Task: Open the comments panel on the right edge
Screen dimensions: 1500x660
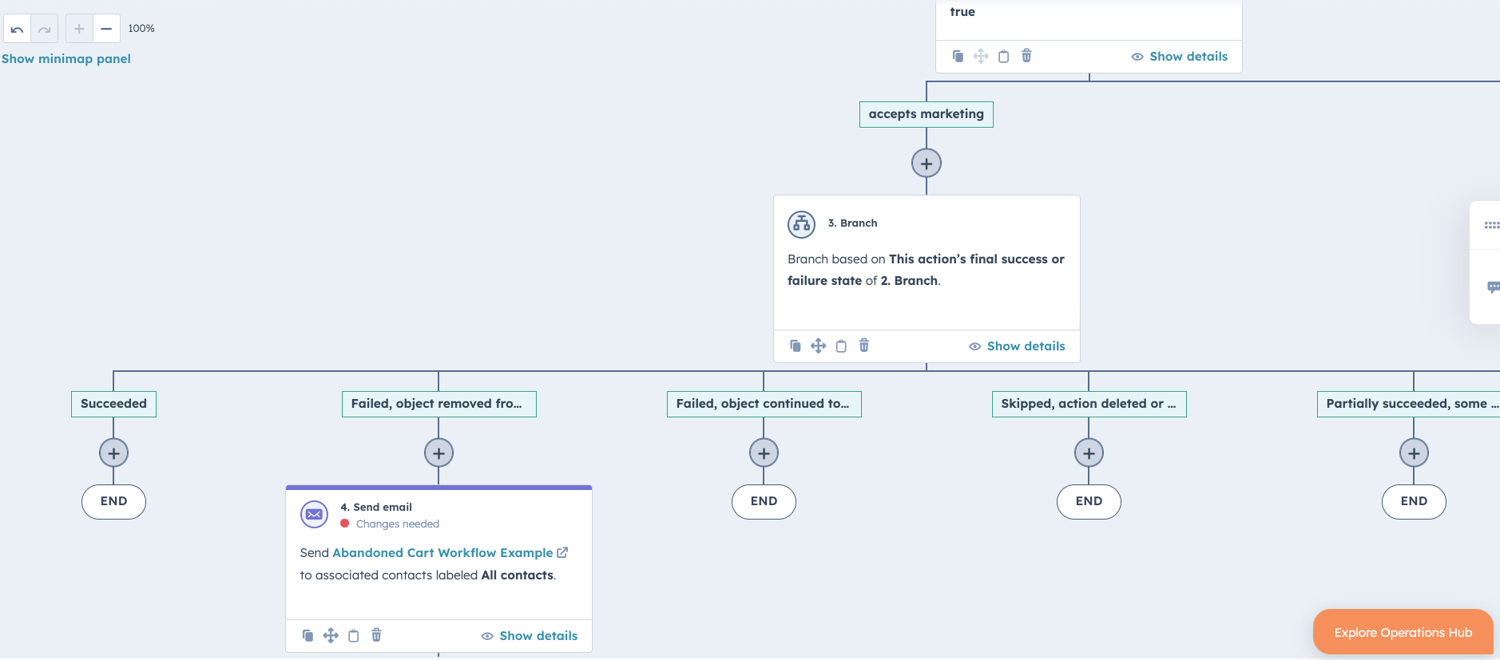Action: [1493, 287]
